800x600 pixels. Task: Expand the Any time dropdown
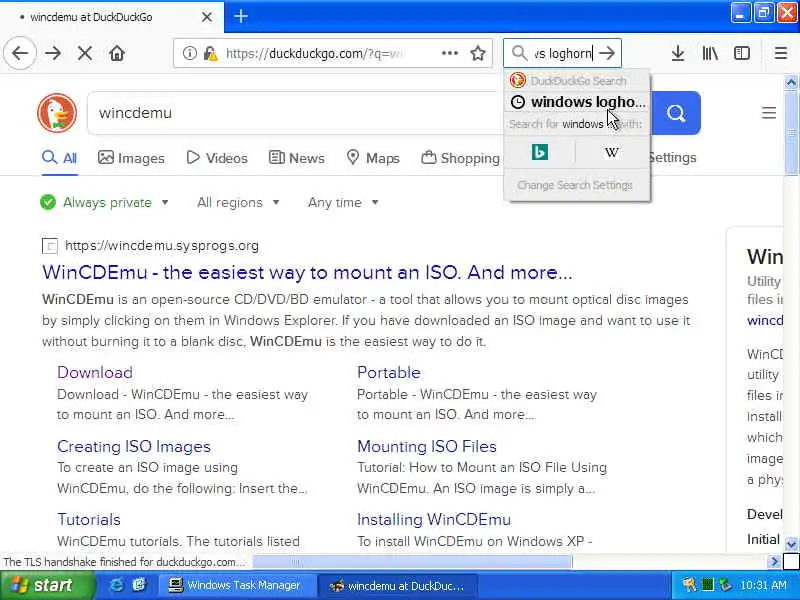pos(343,203)
